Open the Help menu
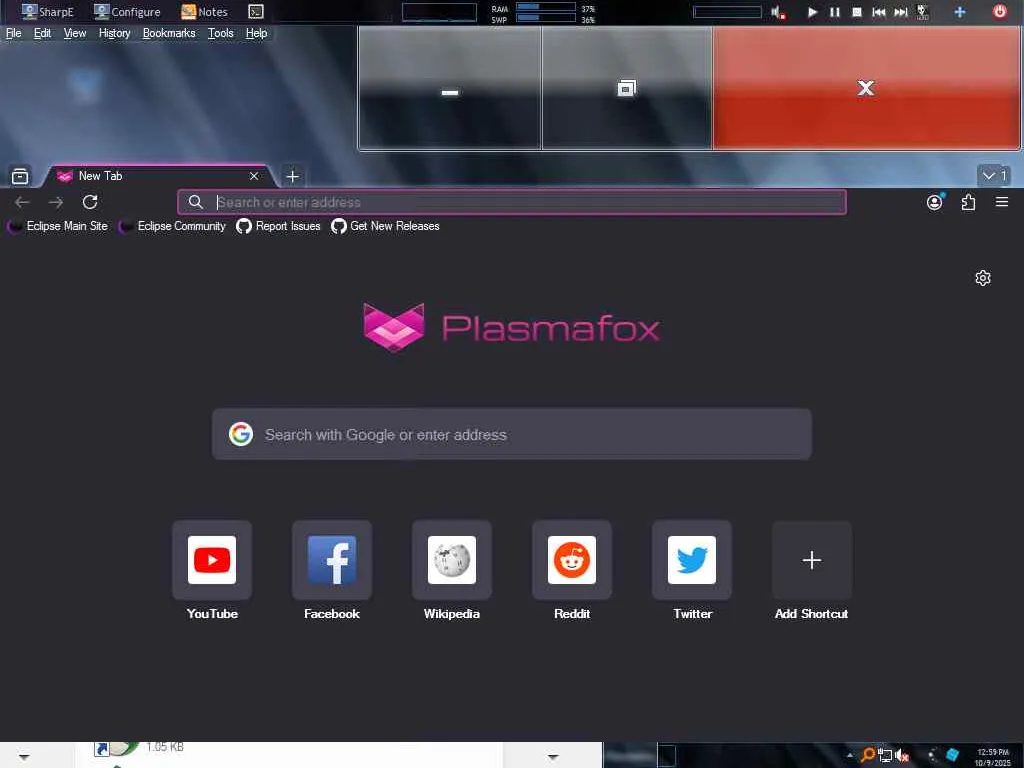Viewport: 1024px width, 768px height. 257,33
